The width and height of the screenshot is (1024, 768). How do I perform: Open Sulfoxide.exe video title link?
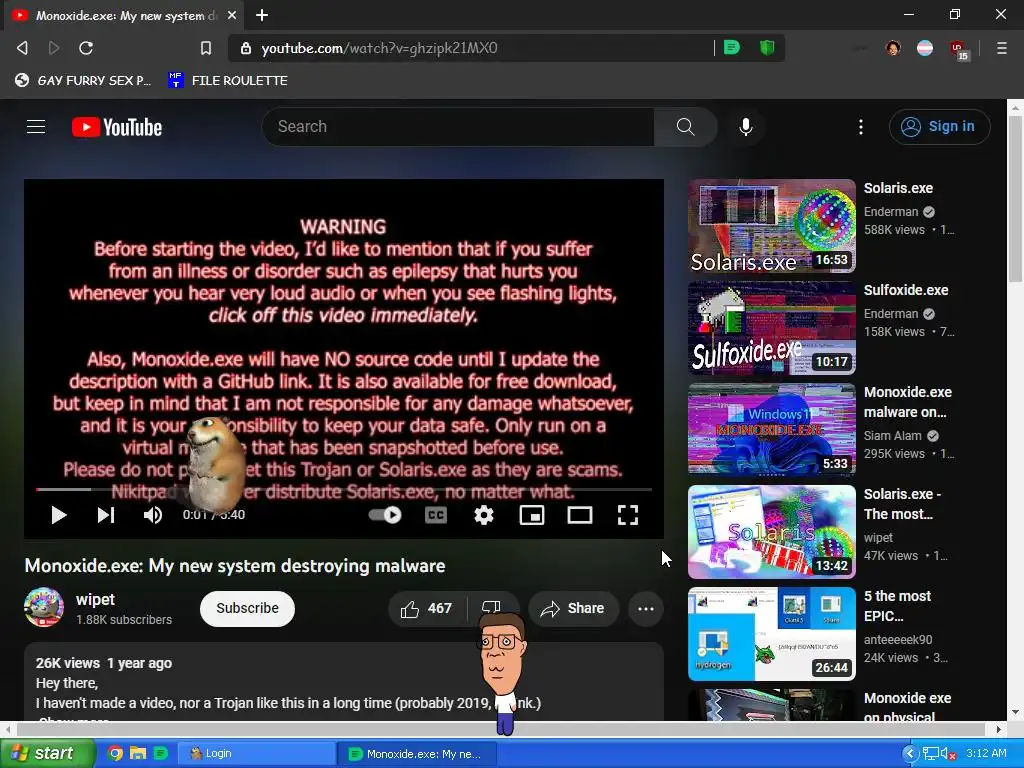tap(906, 290)
